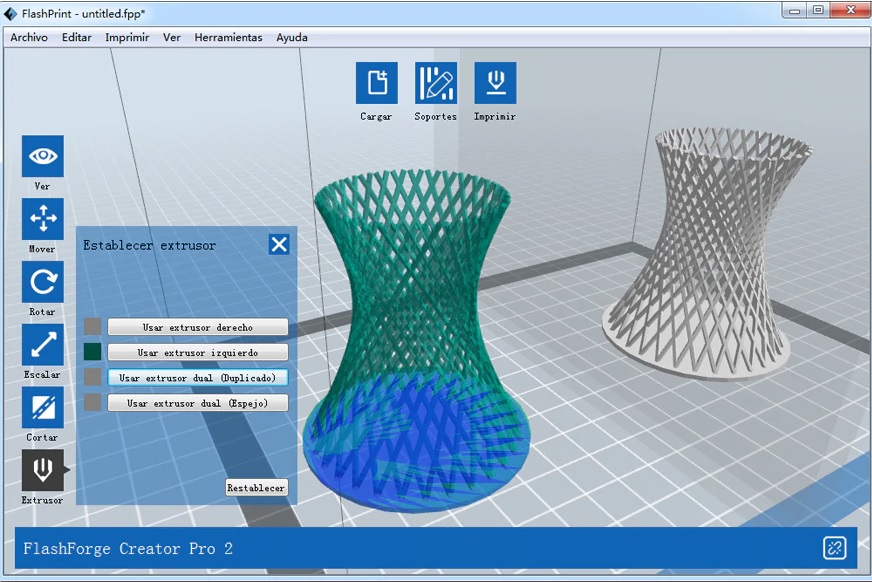
Task: Open the Editar menu
Action: [x=77, y=37]
